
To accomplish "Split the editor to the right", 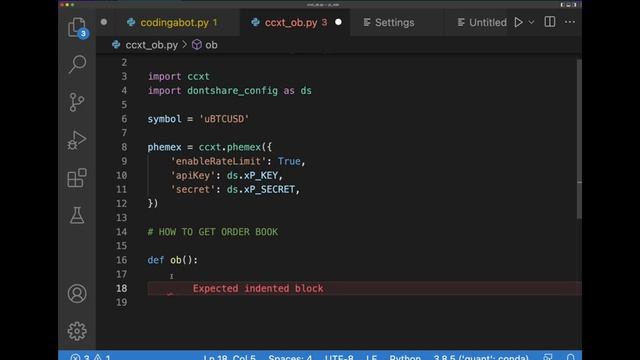I will click(550, 22).
